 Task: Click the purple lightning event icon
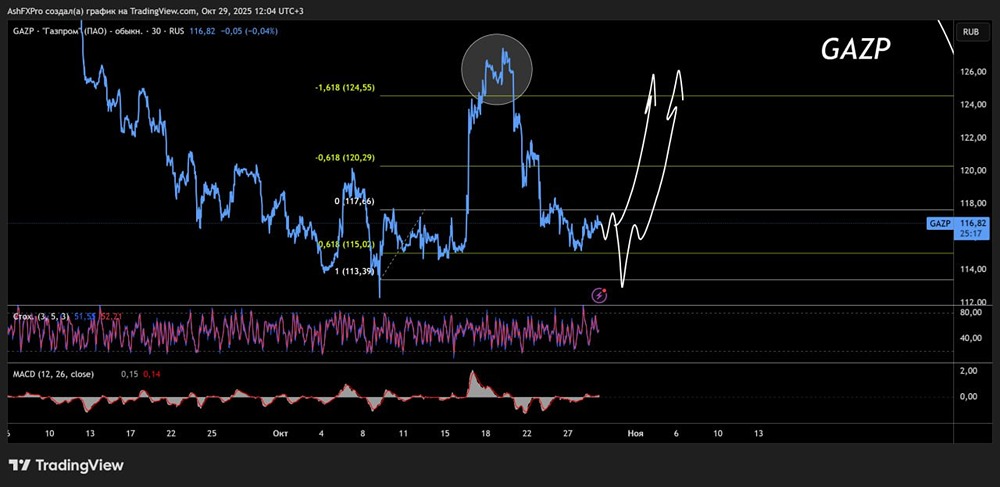click(x=599, y=295)
